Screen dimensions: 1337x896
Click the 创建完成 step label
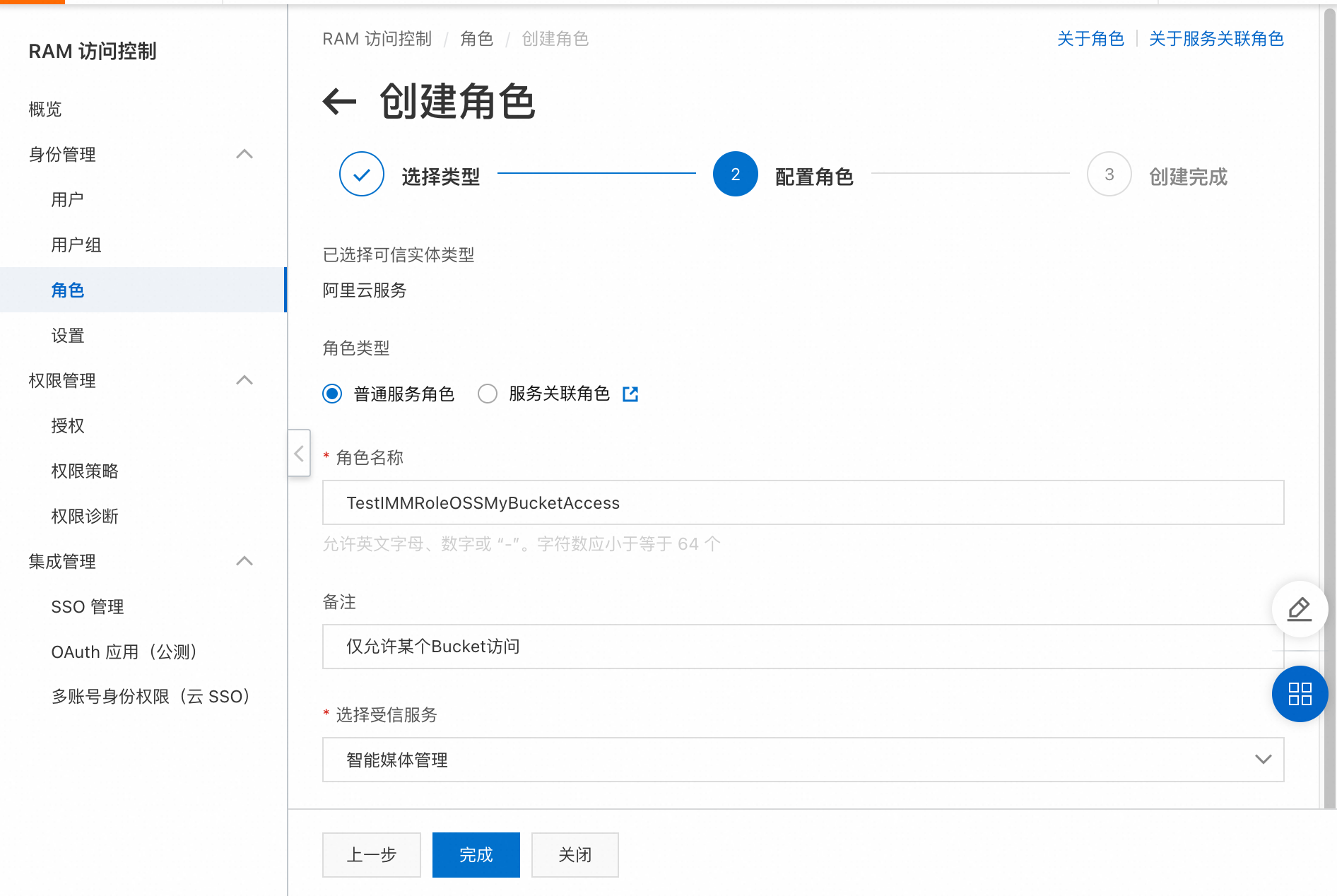coord(1188,177)
